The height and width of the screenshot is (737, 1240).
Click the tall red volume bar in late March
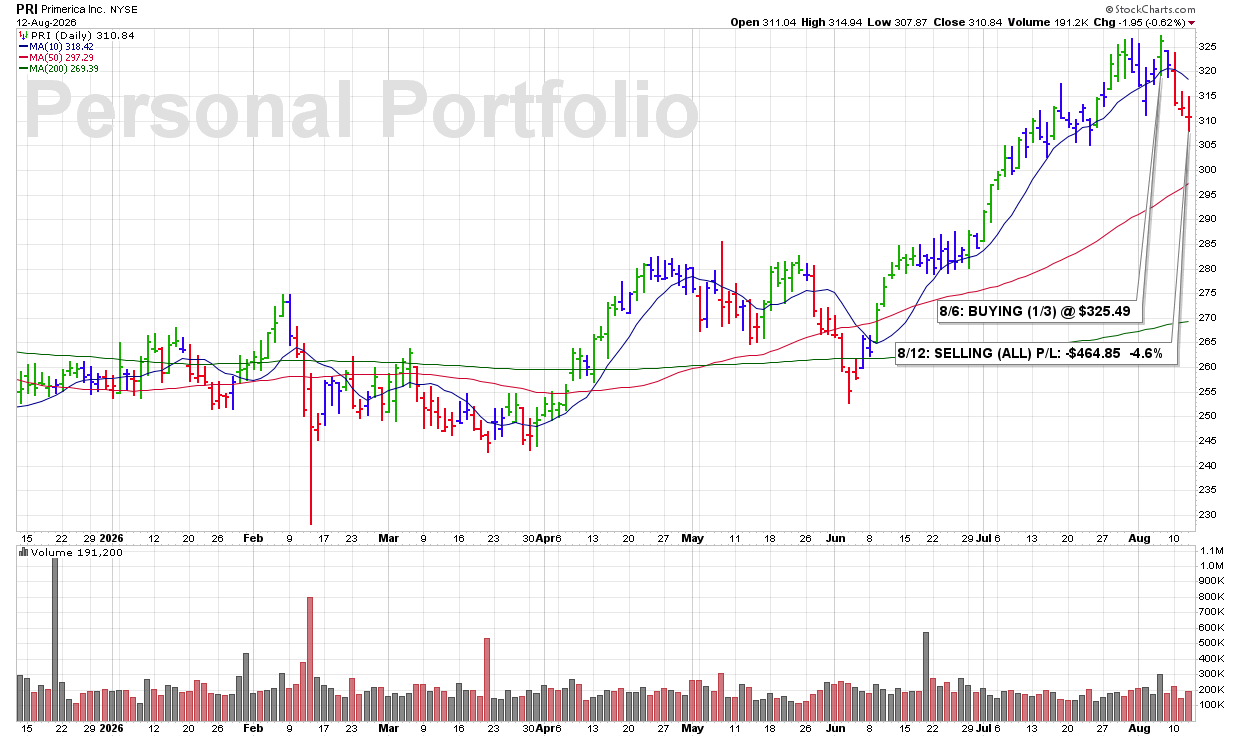(487, 680)
